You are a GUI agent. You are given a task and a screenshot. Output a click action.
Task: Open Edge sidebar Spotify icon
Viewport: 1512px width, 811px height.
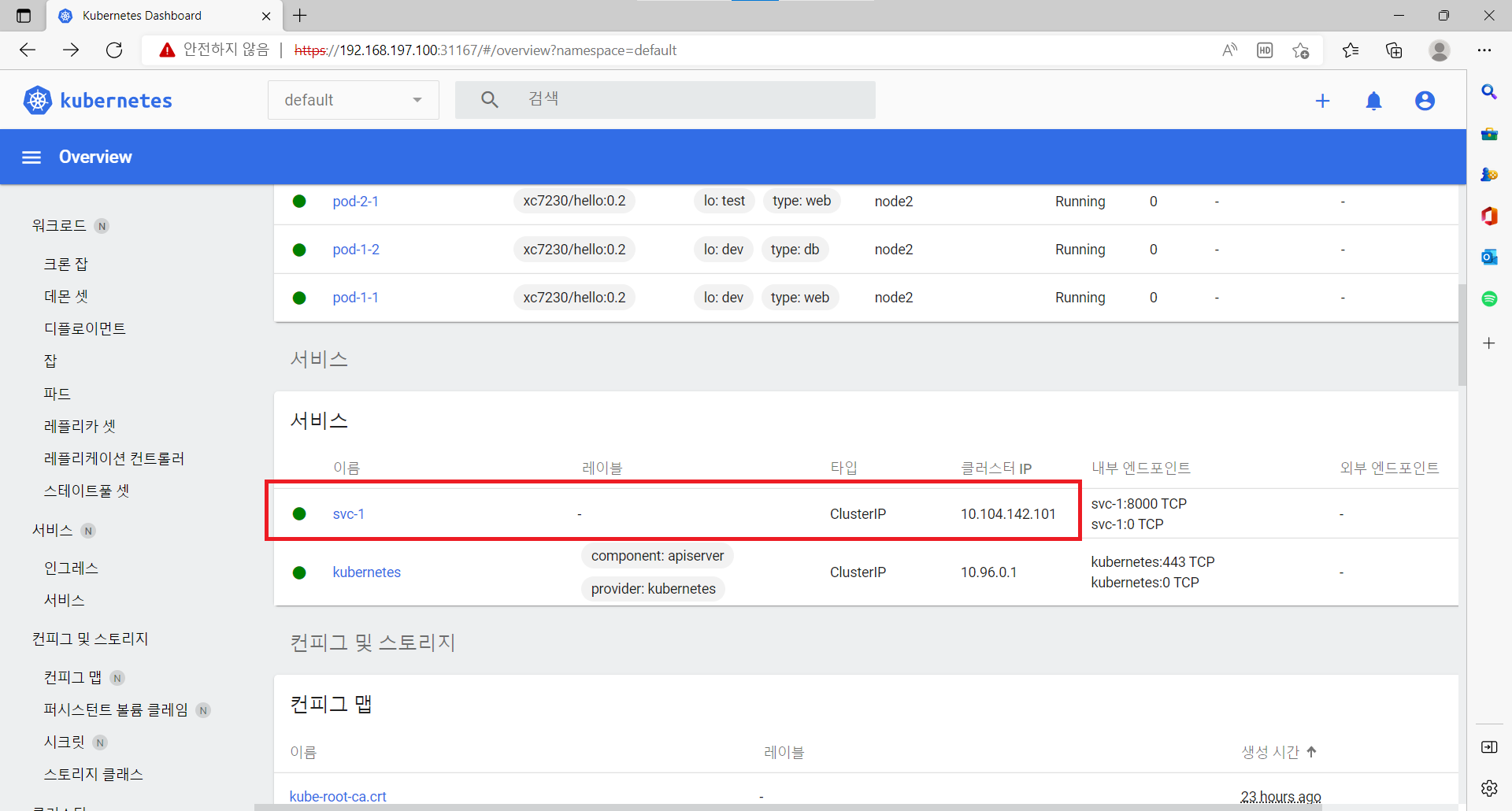click(1489, 298)
